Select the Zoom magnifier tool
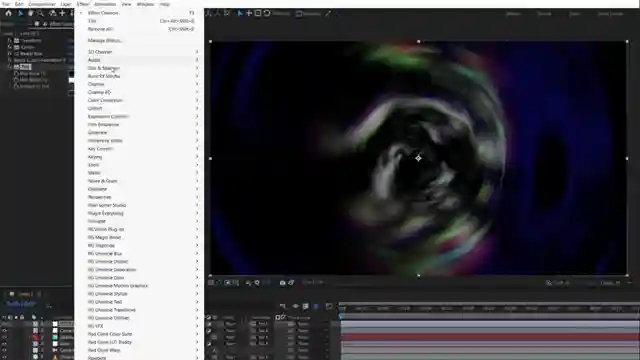Image resolution: width=640 pixels, height=360 pixels. point(40,13)
